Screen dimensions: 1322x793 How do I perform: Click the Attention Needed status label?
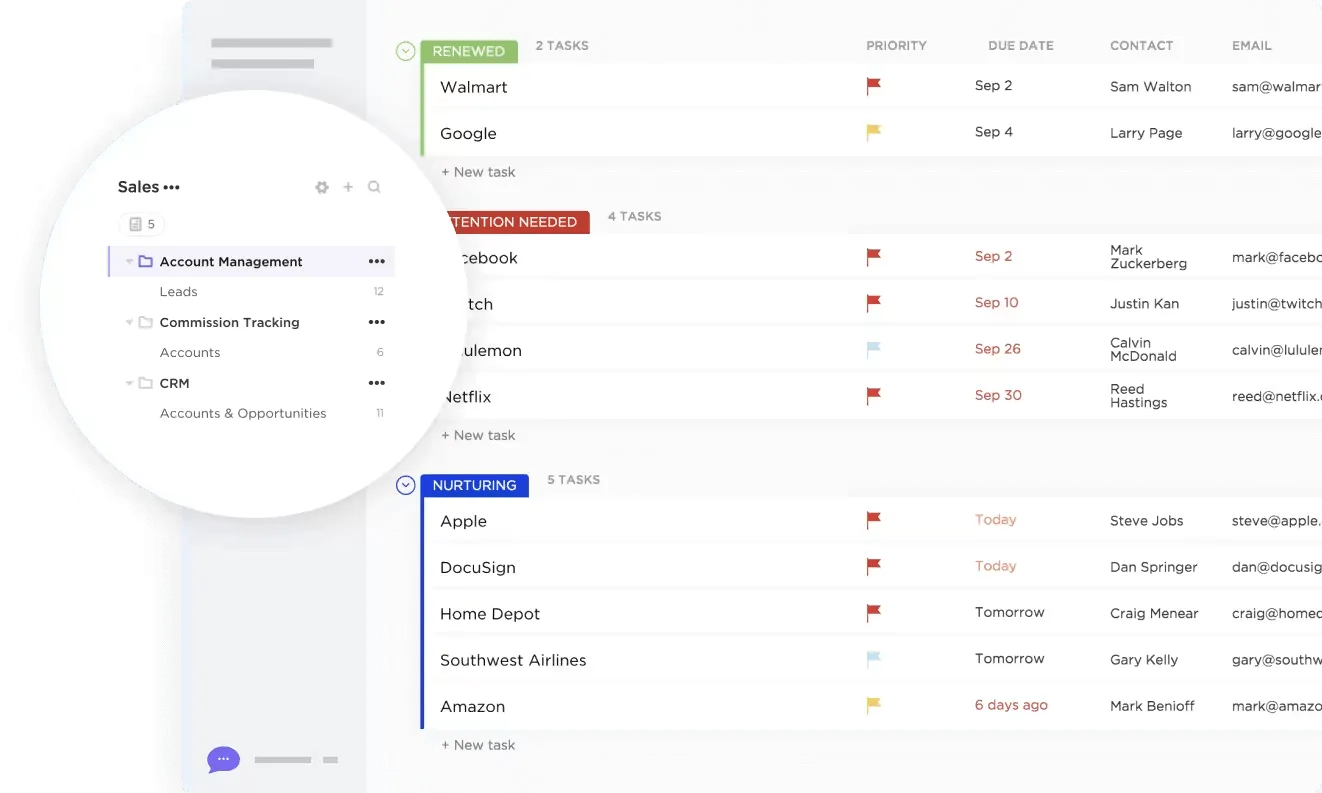517,222
